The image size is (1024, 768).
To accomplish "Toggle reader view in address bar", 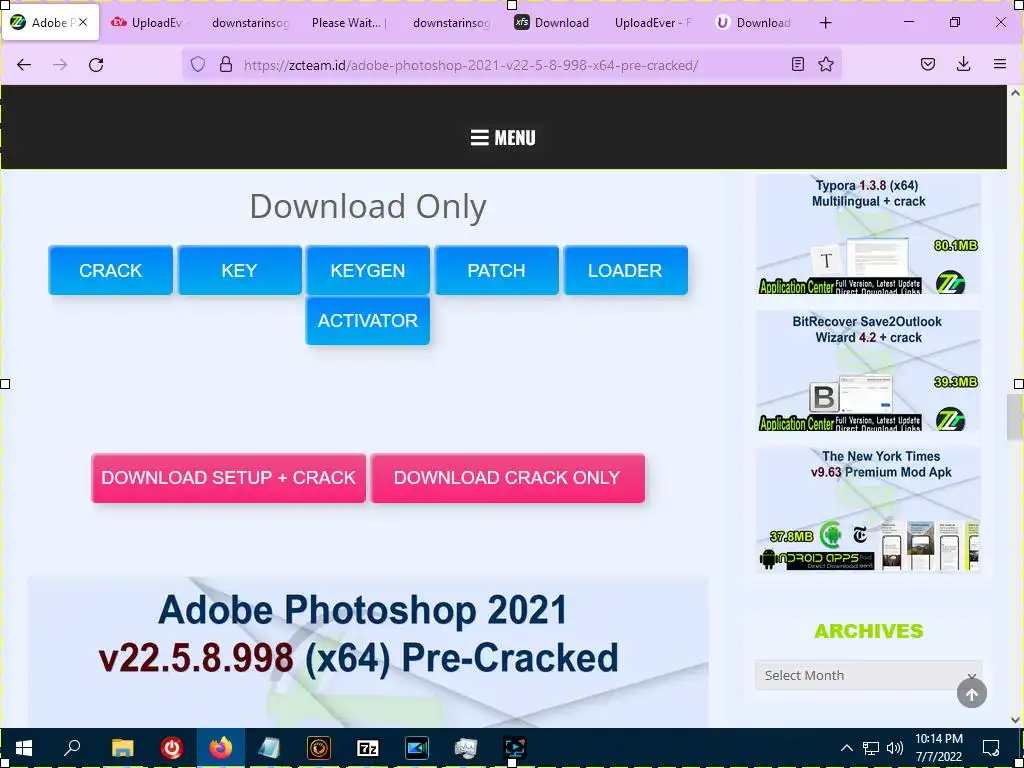I will tap(797, 64).
